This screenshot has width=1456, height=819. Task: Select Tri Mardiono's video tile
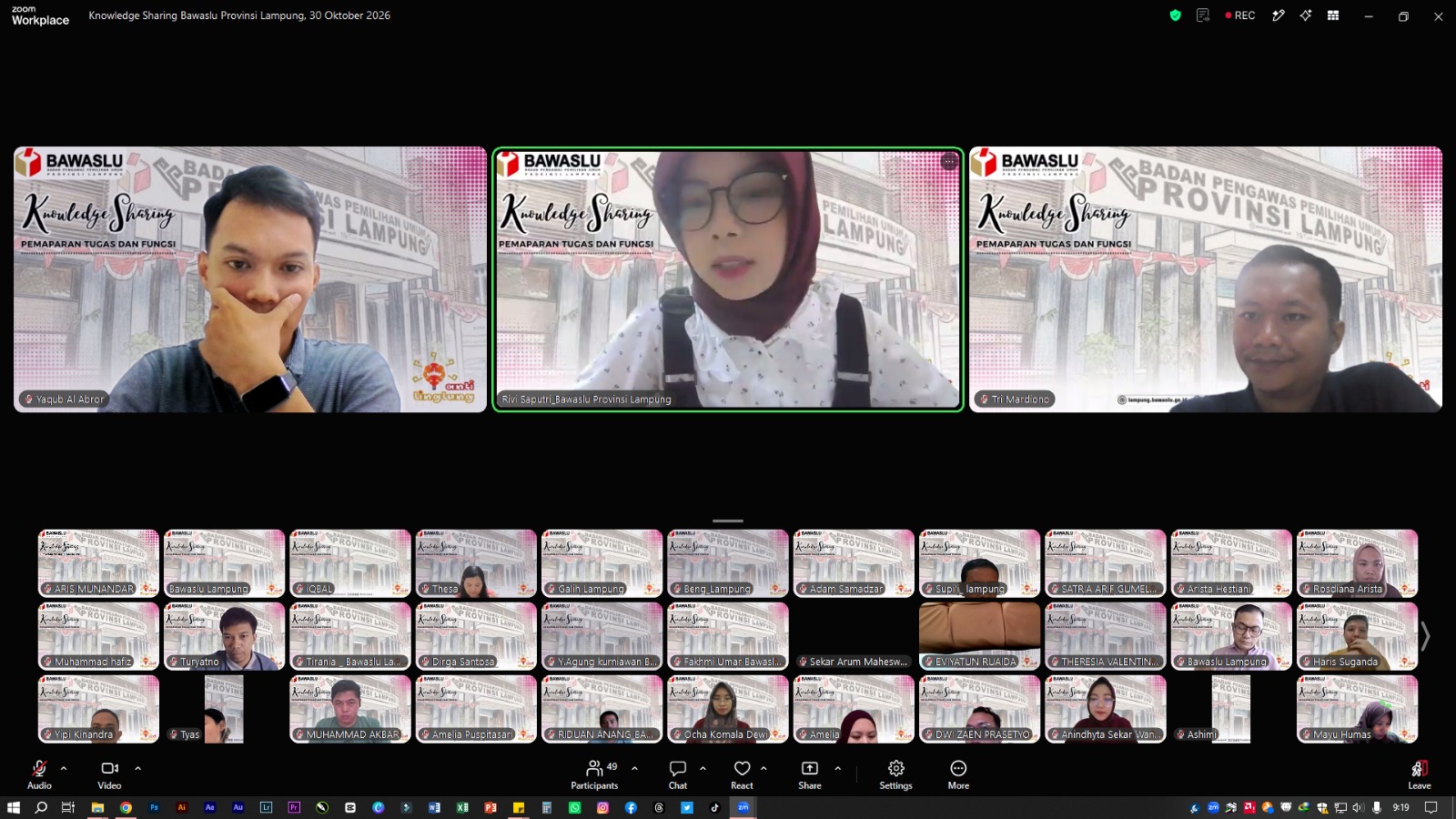tap(1206, 279)
